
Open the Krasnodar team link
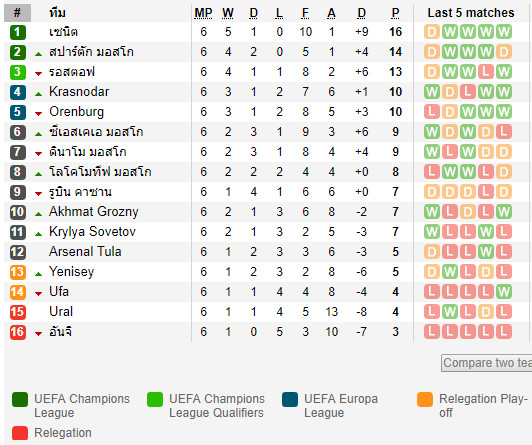coord(79,92)
